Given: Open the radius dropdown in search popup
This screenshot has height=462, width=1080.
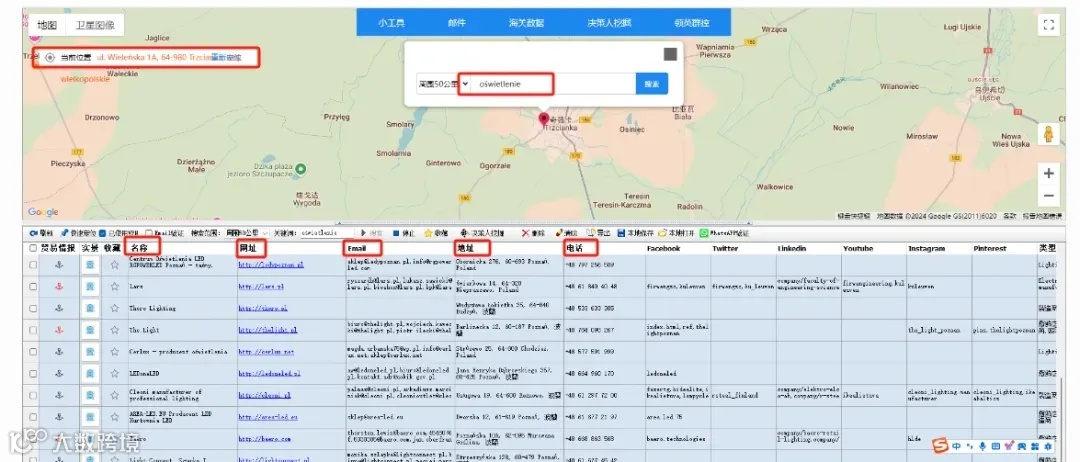Looking at the screenshot, I should [443, 83].
